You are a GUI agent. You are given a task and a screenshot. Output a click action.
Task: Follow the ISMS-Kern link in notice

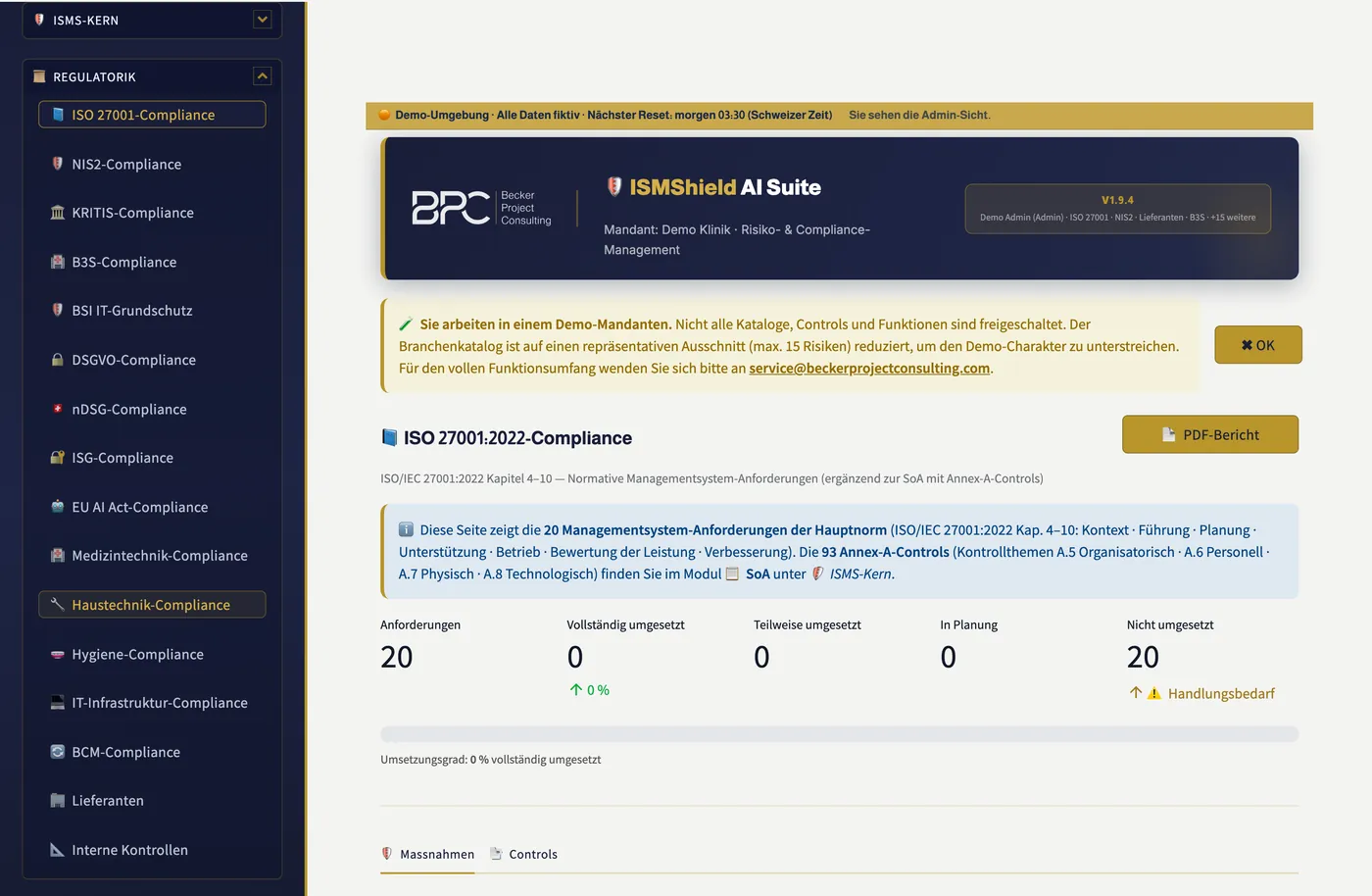click(x=861, y=574)
